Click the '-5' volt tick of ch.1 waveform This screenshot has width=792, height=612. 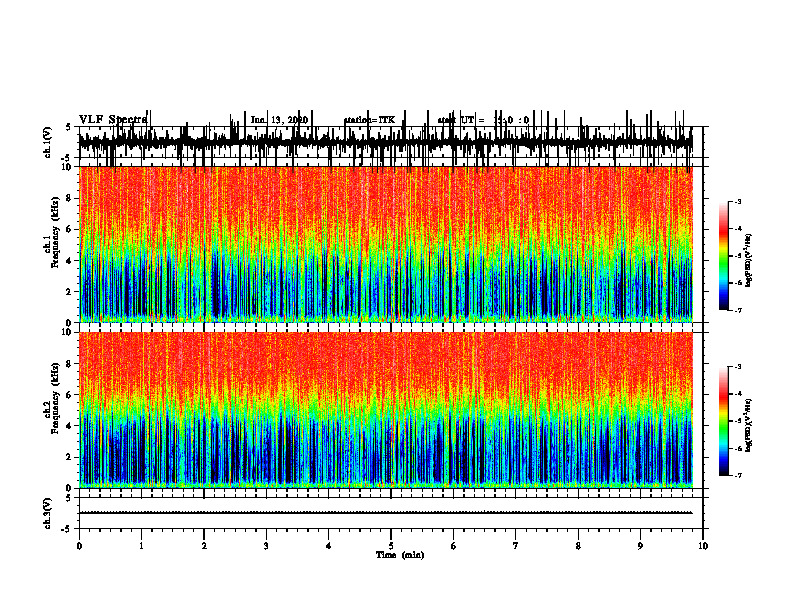(x=67, y=158)
